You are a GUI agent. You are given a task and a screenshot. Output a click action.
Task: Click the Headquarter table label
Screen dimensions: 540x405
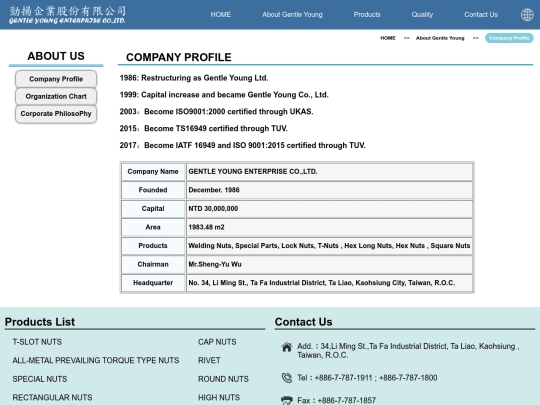coord(153,283)
